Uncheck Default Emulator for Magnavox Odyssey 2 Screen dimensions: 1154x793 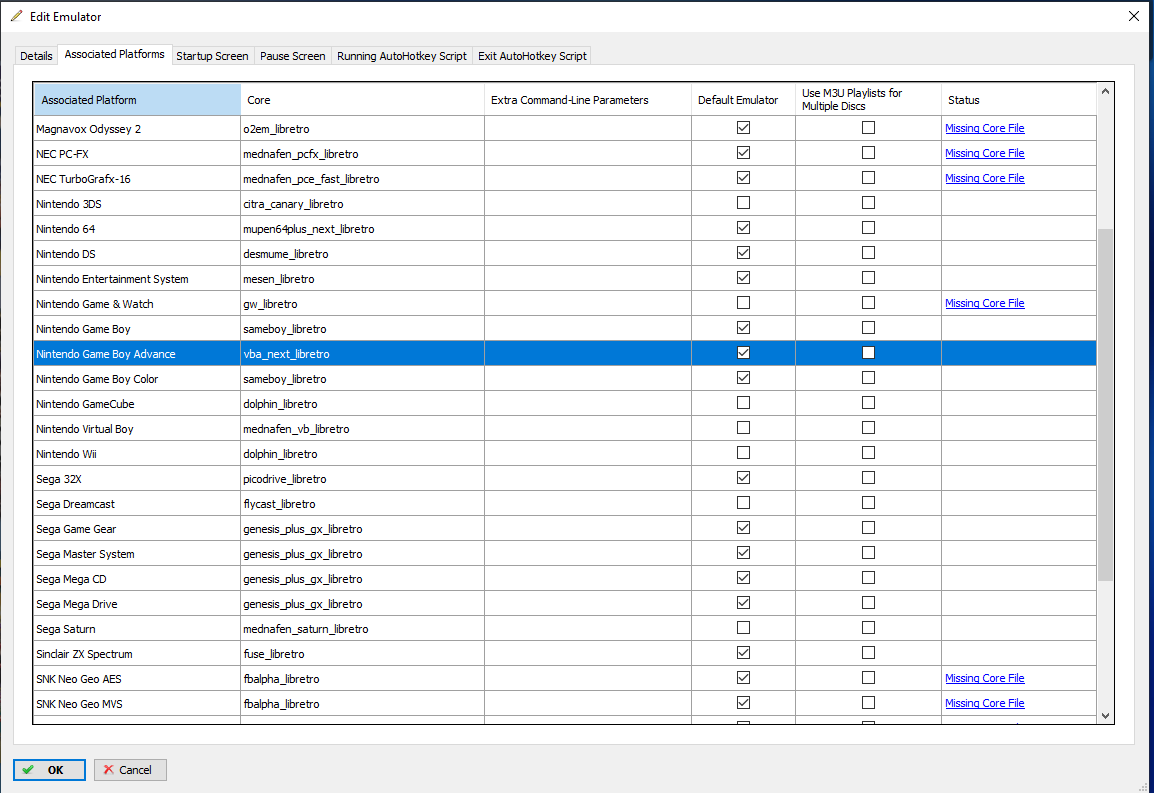pyautogui.click(x=743, y=128)
